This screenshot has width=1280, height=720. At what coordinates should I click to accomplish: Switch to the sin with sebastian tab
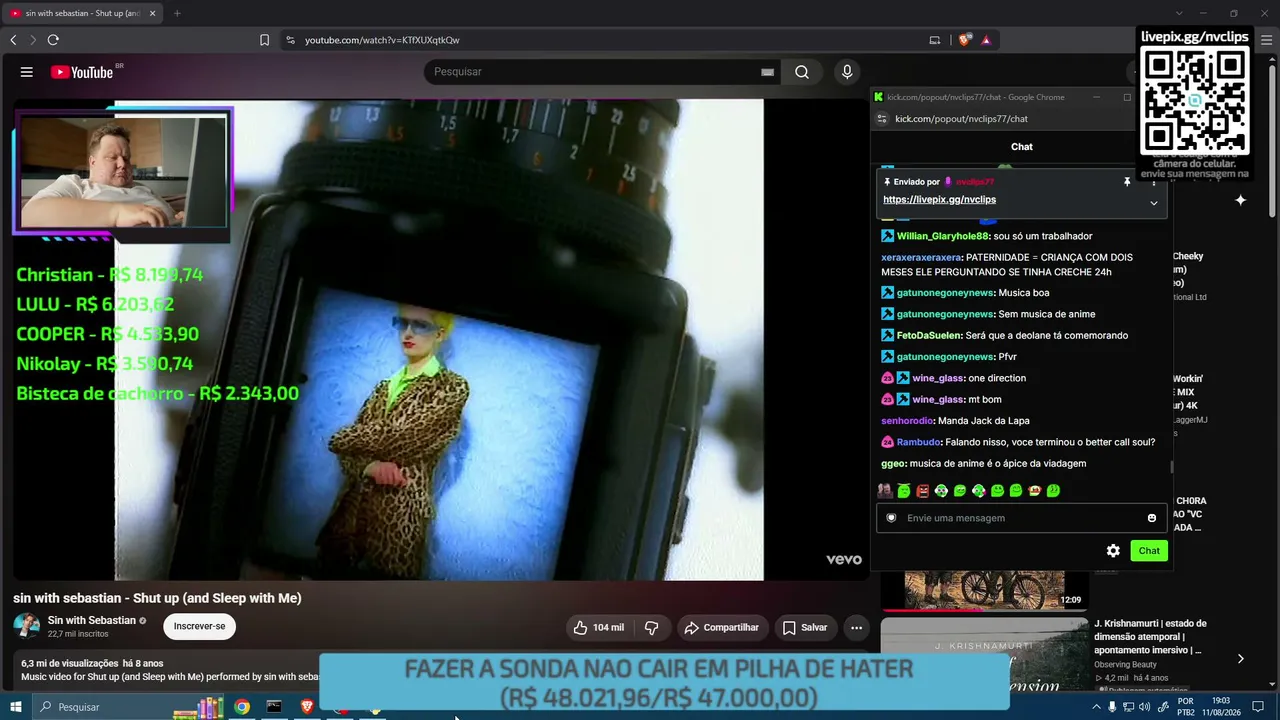point(82,13)
